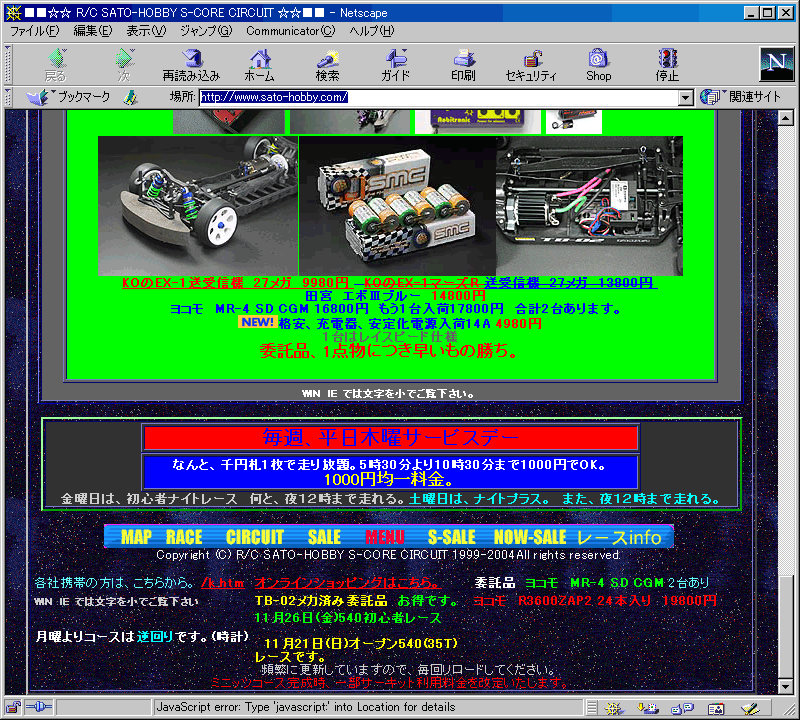The height and width of the screenshot is (720, 800).
Task: Click the cyan 逆回り text
Action: (155, 636)
